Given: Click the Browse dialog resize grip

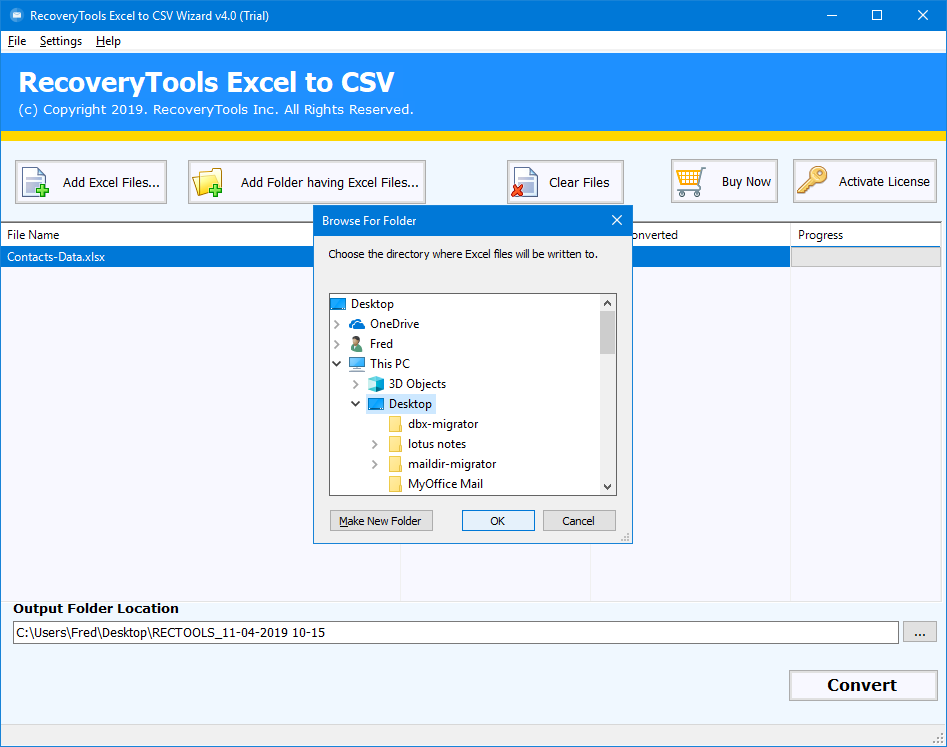Looking at the screenshot, I should [x=626, y=537].
